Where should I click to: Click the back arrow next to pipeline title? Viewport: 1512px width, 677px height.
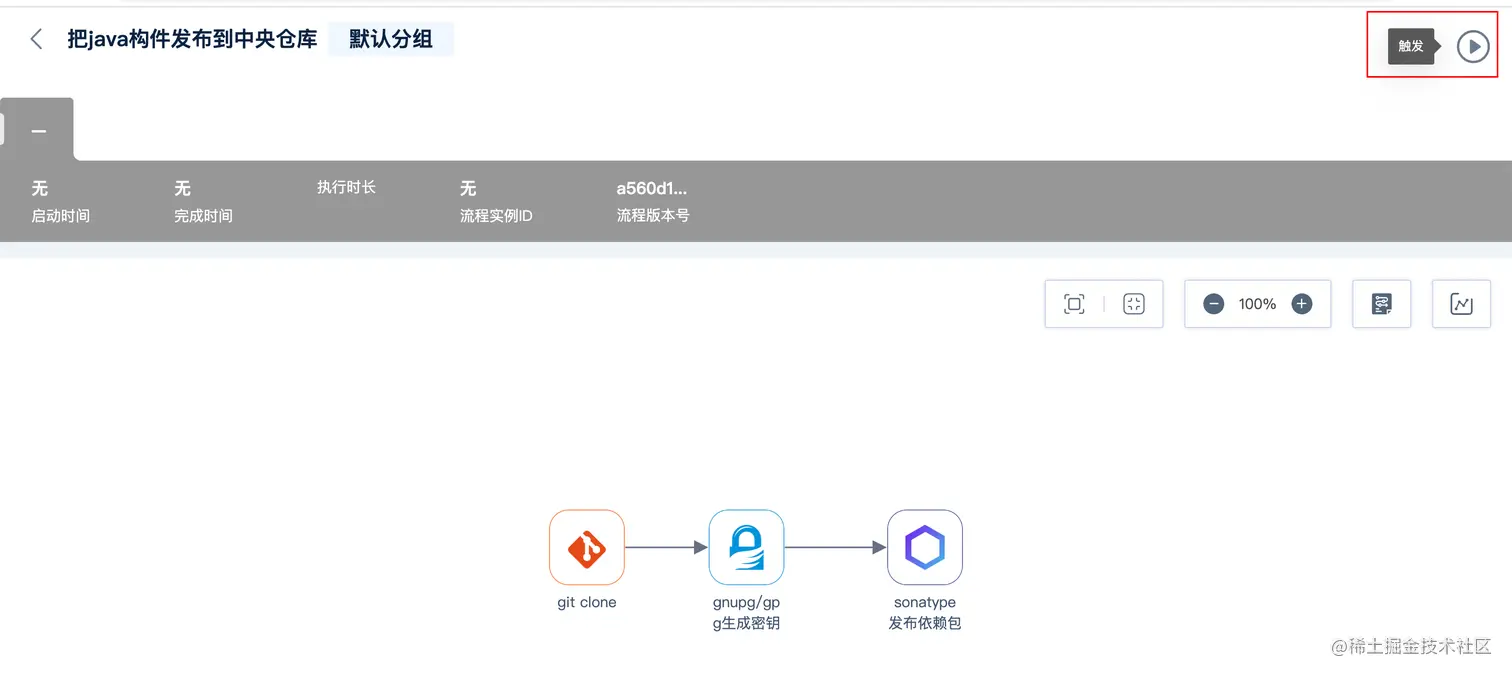click(37, 39)
